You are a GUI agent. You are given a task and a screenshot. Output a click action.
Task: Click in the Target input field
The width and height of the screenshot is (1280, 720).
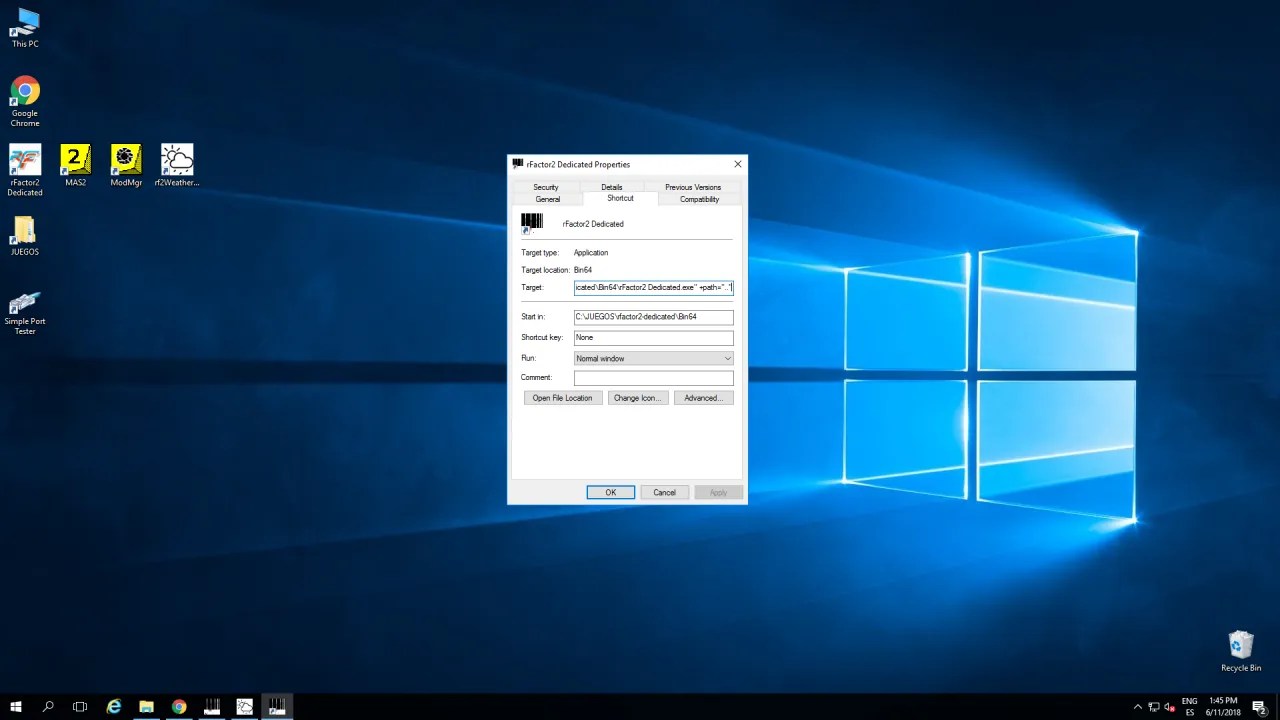pyautogui.click(x=654, y=288)
